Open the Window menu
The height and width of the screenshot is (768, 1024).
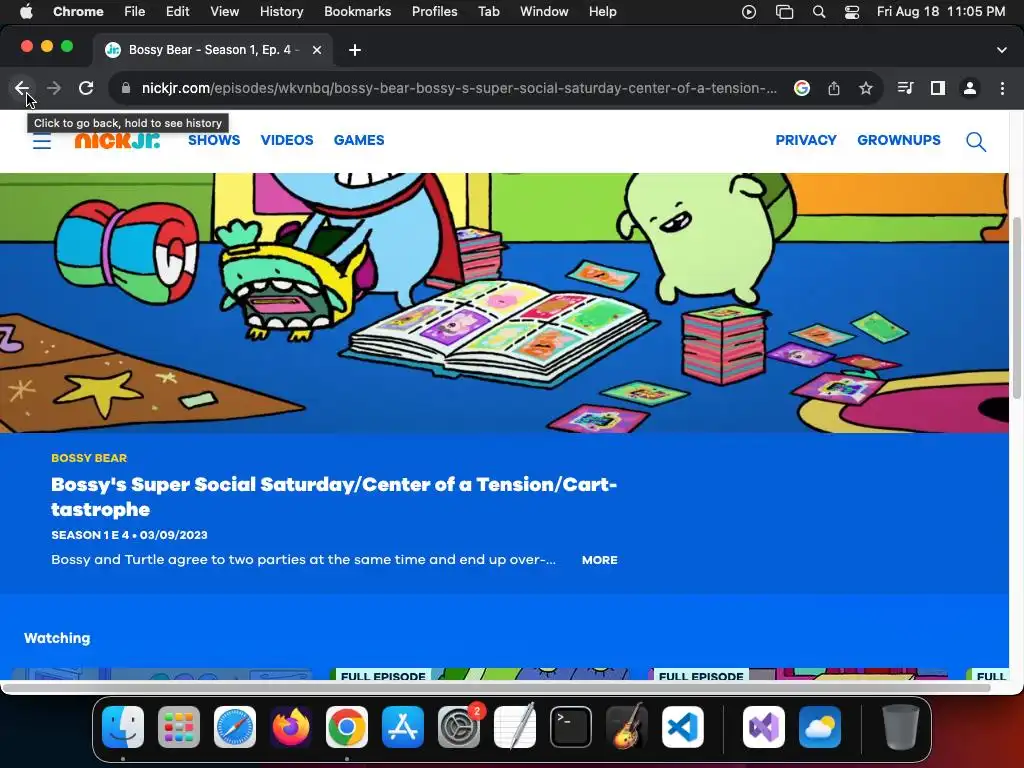(x=544, y=12)
